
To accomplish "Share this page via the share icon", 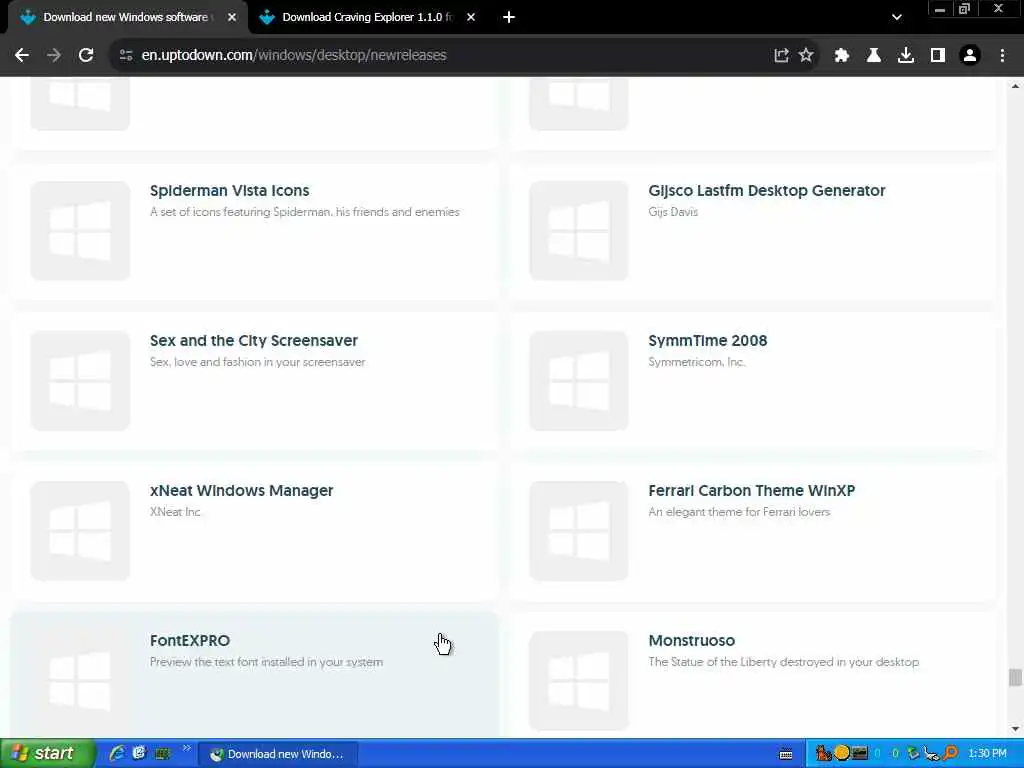I will point(781,56).
